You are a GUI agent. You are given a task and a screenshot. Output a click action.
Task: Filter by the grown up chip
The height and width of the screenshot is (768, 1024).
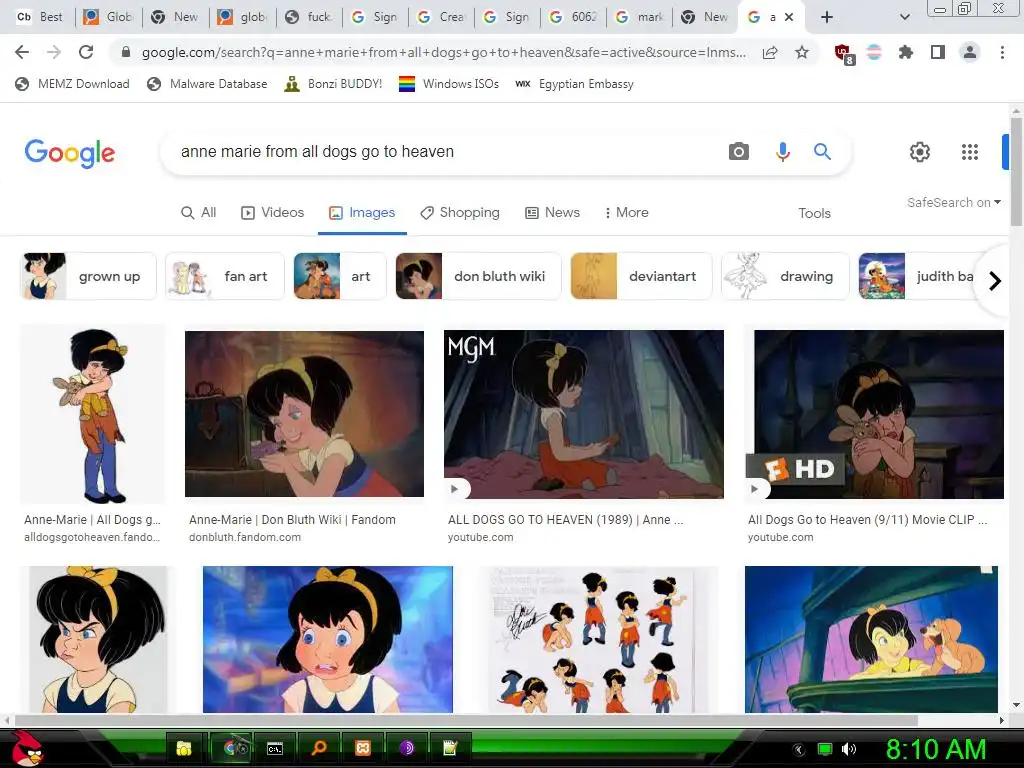88,276
